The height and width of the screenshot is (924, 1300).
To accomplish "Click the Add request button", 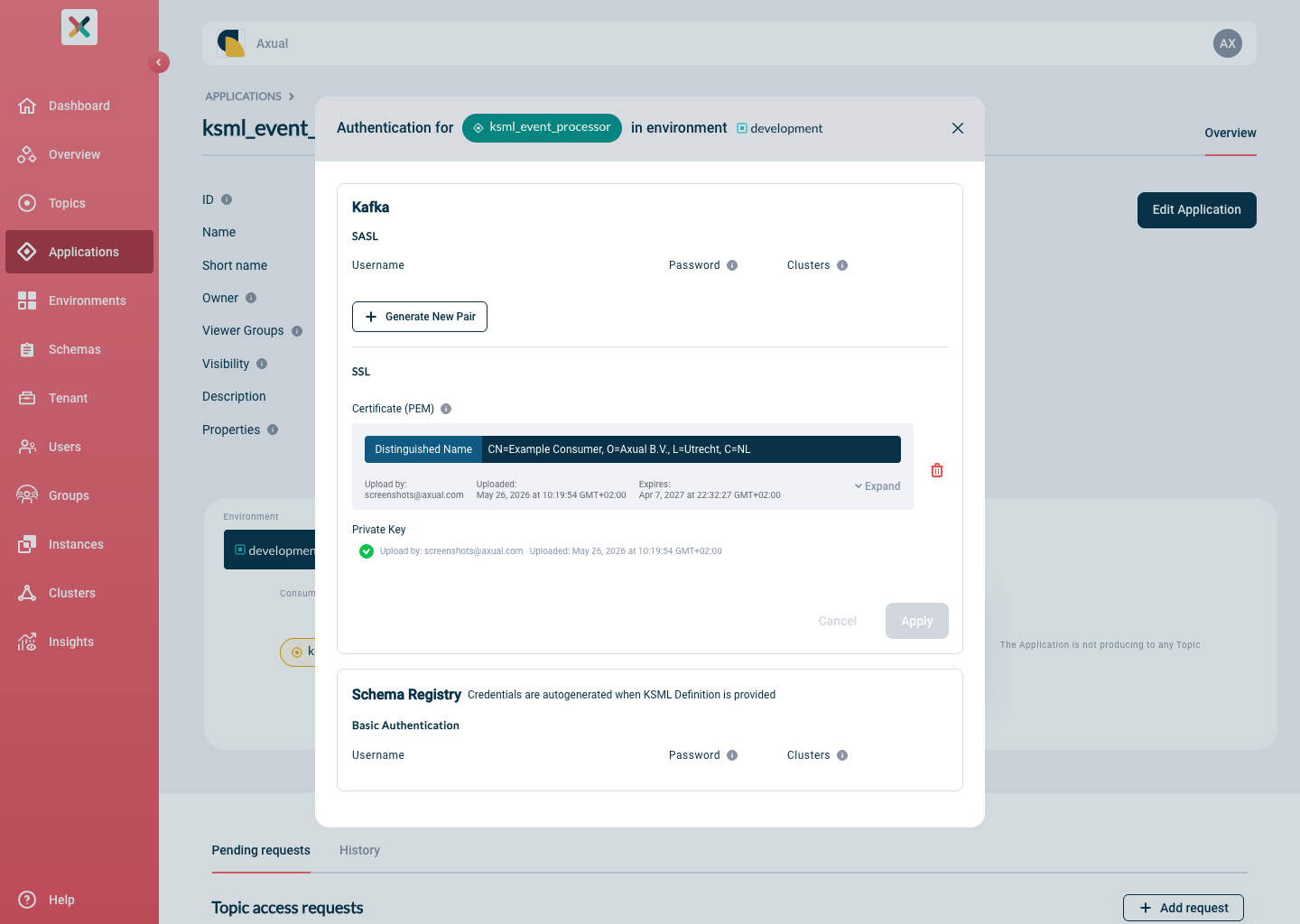I will [x=1184, y=908].
